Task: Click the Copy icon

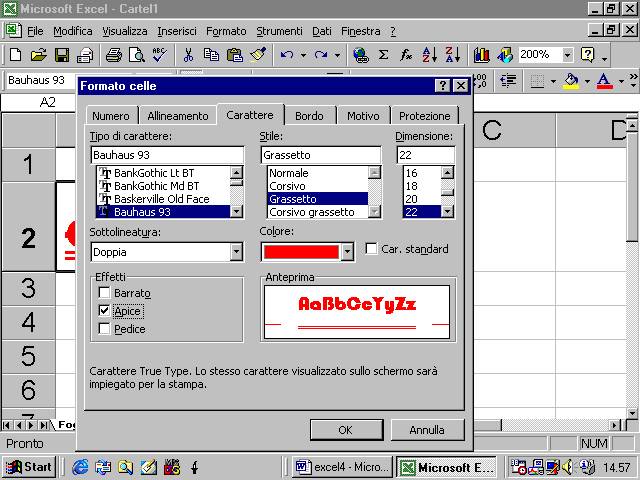Action: click(211, 55)
